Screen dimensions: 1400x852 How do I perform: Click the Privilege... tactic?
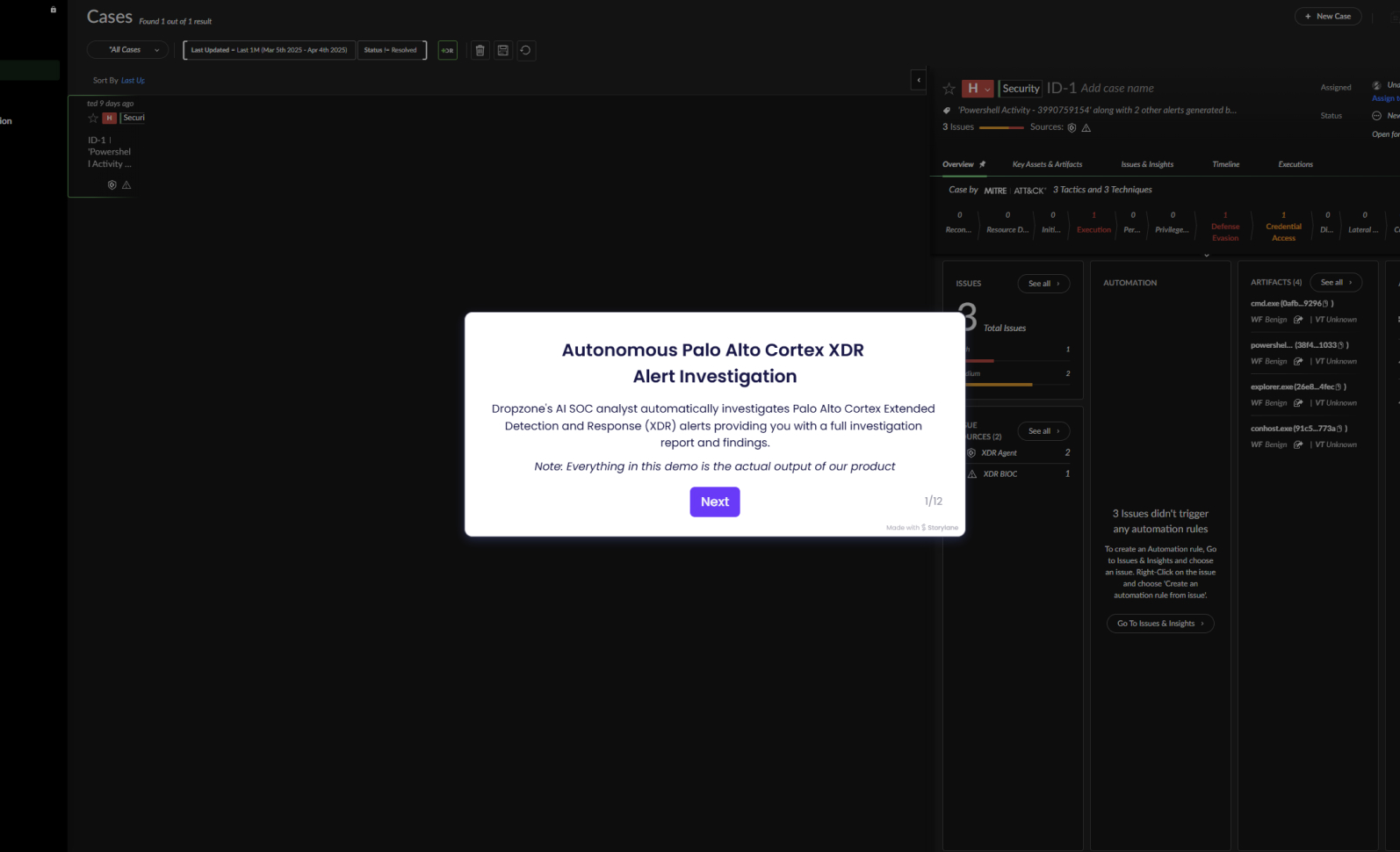pos(1172,222)
